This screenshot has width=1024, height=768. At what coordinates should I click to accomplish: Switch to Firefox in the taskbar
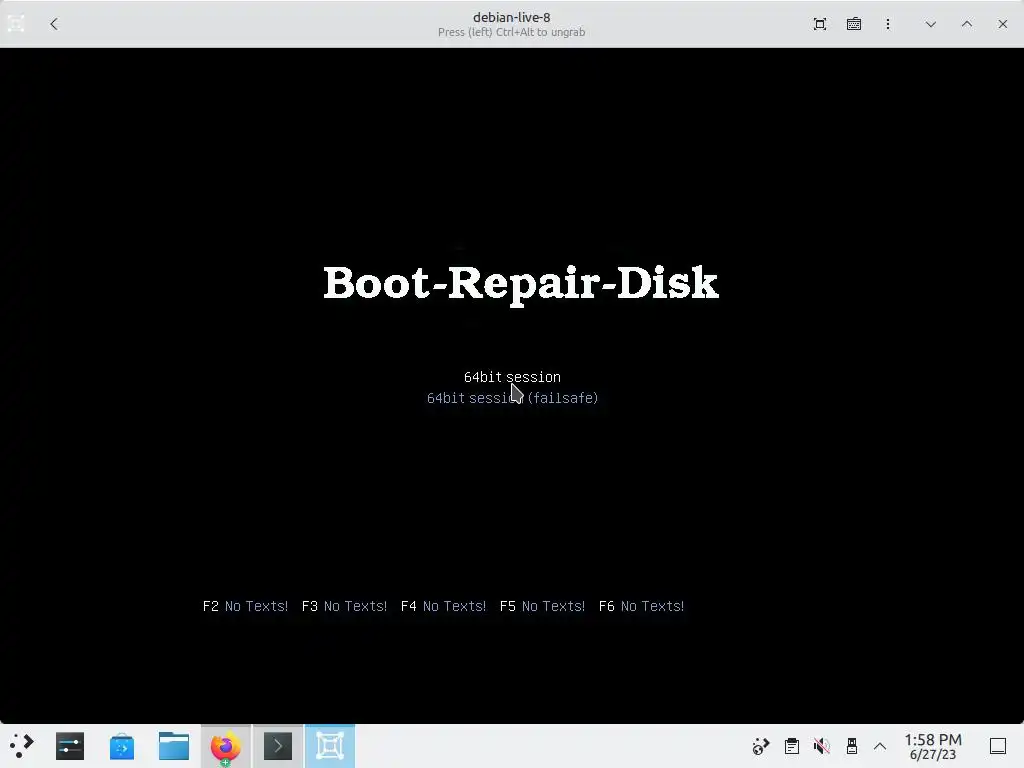click(x=225, y=746)
